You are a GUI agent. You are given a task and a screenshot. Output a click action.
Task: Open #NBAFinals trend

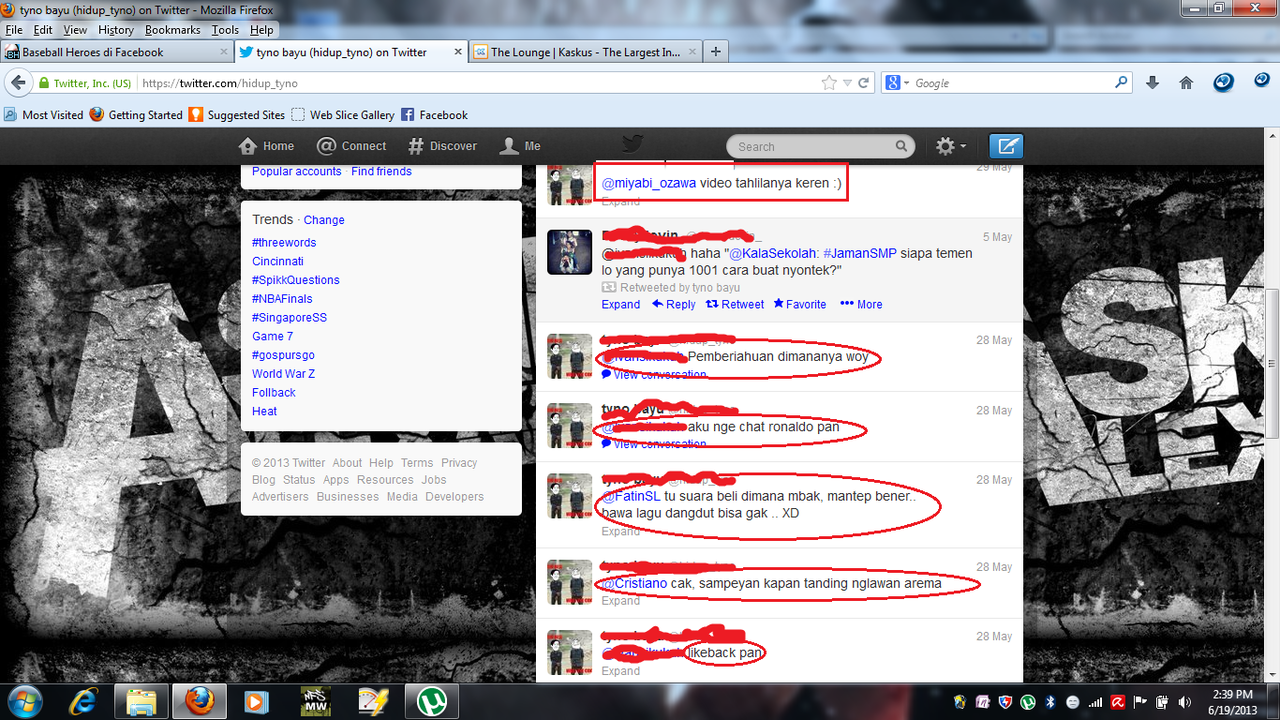click(282, 298)
